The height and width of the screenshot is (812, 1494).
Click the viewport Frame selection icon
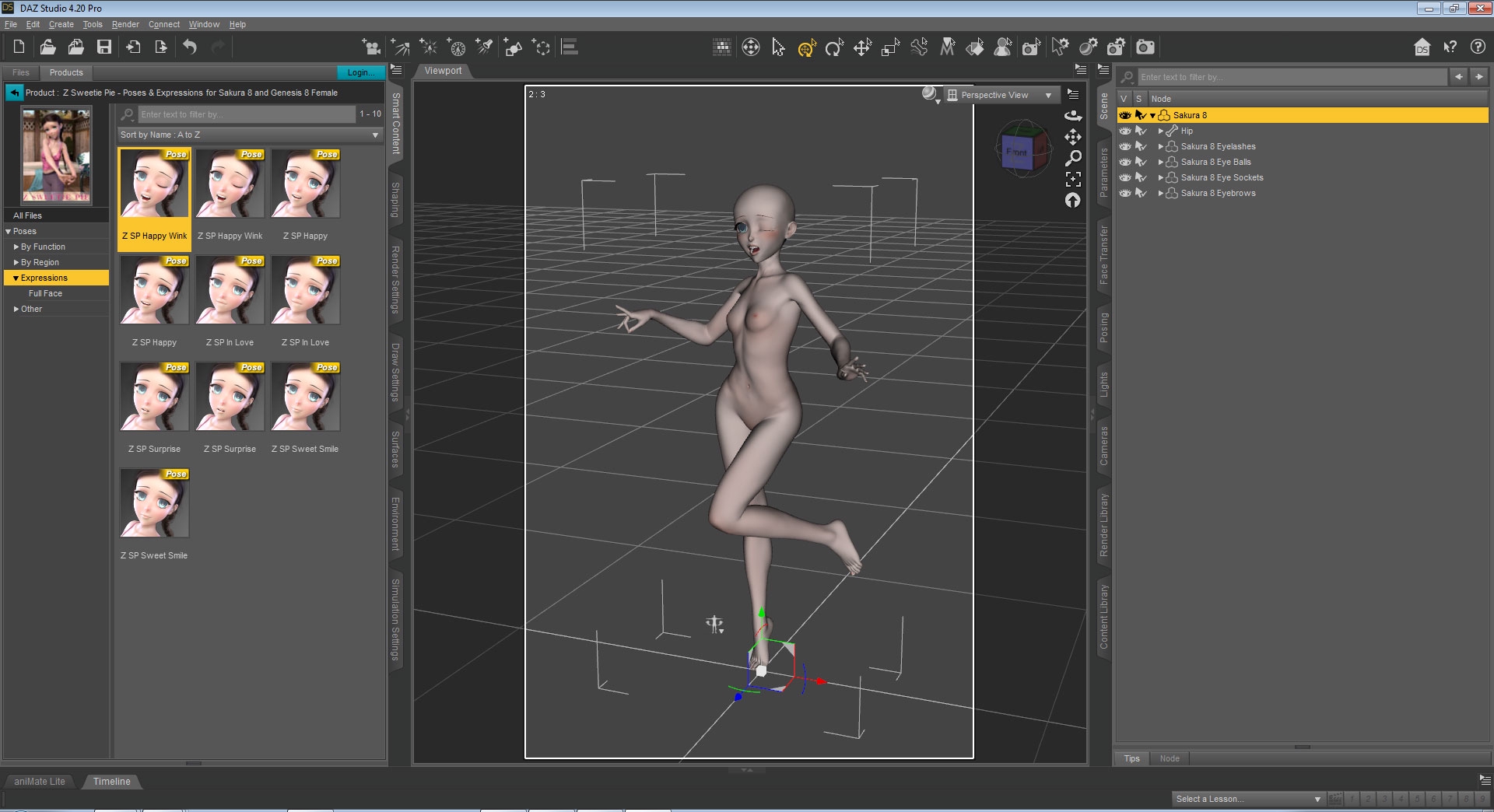[x=1073, y=179]
